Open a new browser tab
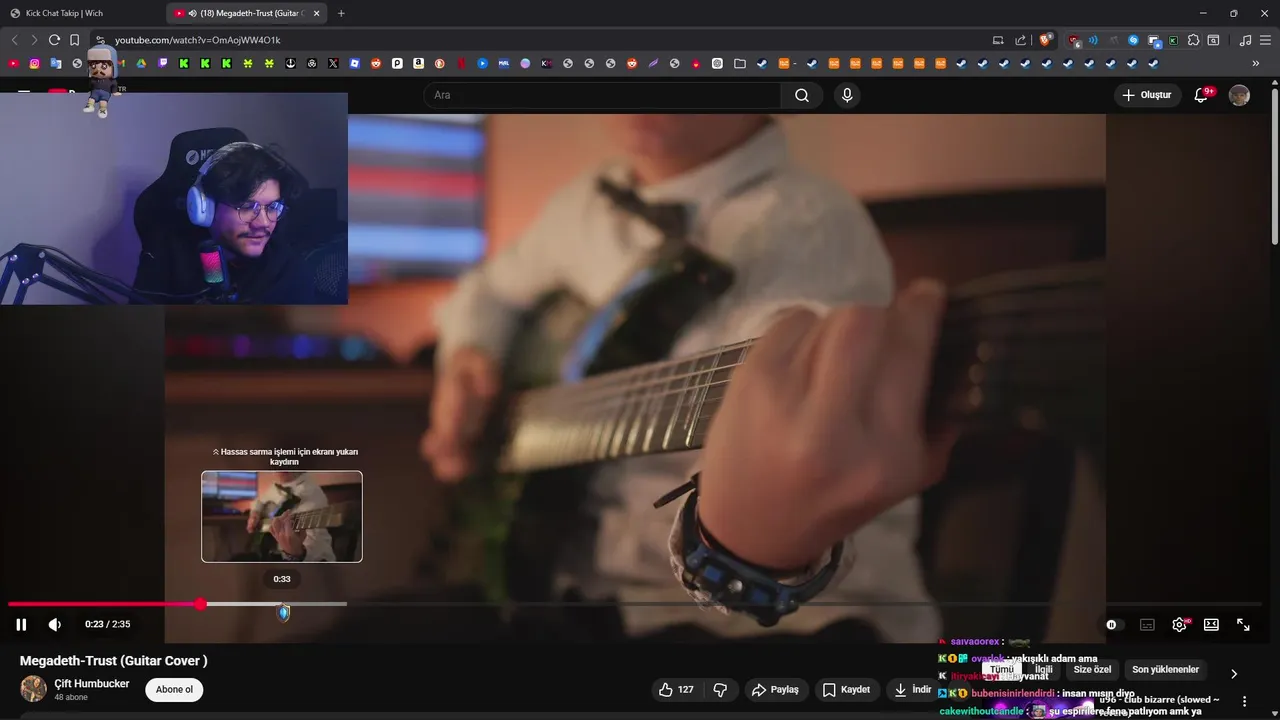 tap(341, 13)
